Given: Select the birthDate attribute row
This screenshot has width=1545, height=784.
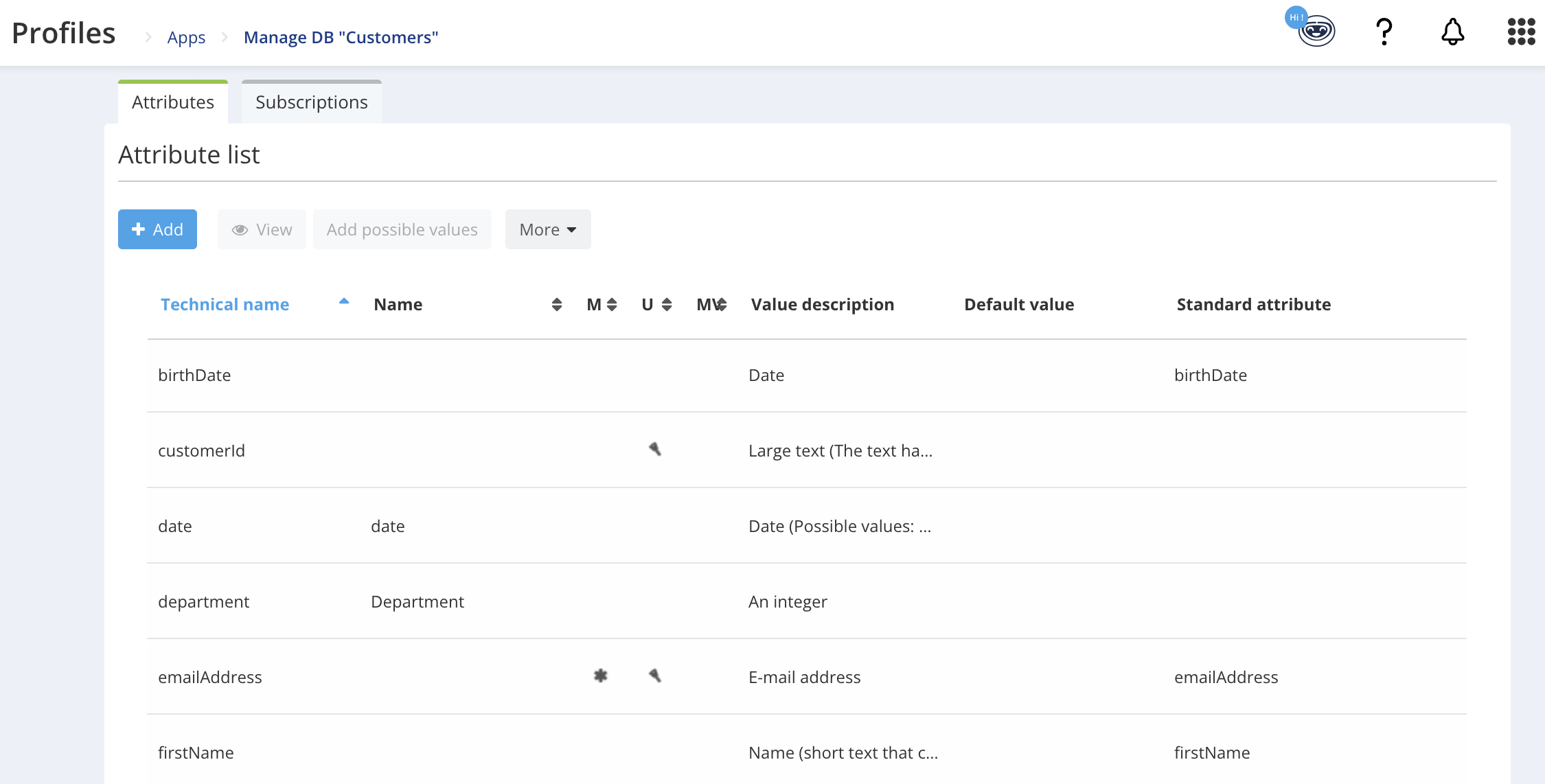Looking at the screenshot, I should [x=194, y=376].
